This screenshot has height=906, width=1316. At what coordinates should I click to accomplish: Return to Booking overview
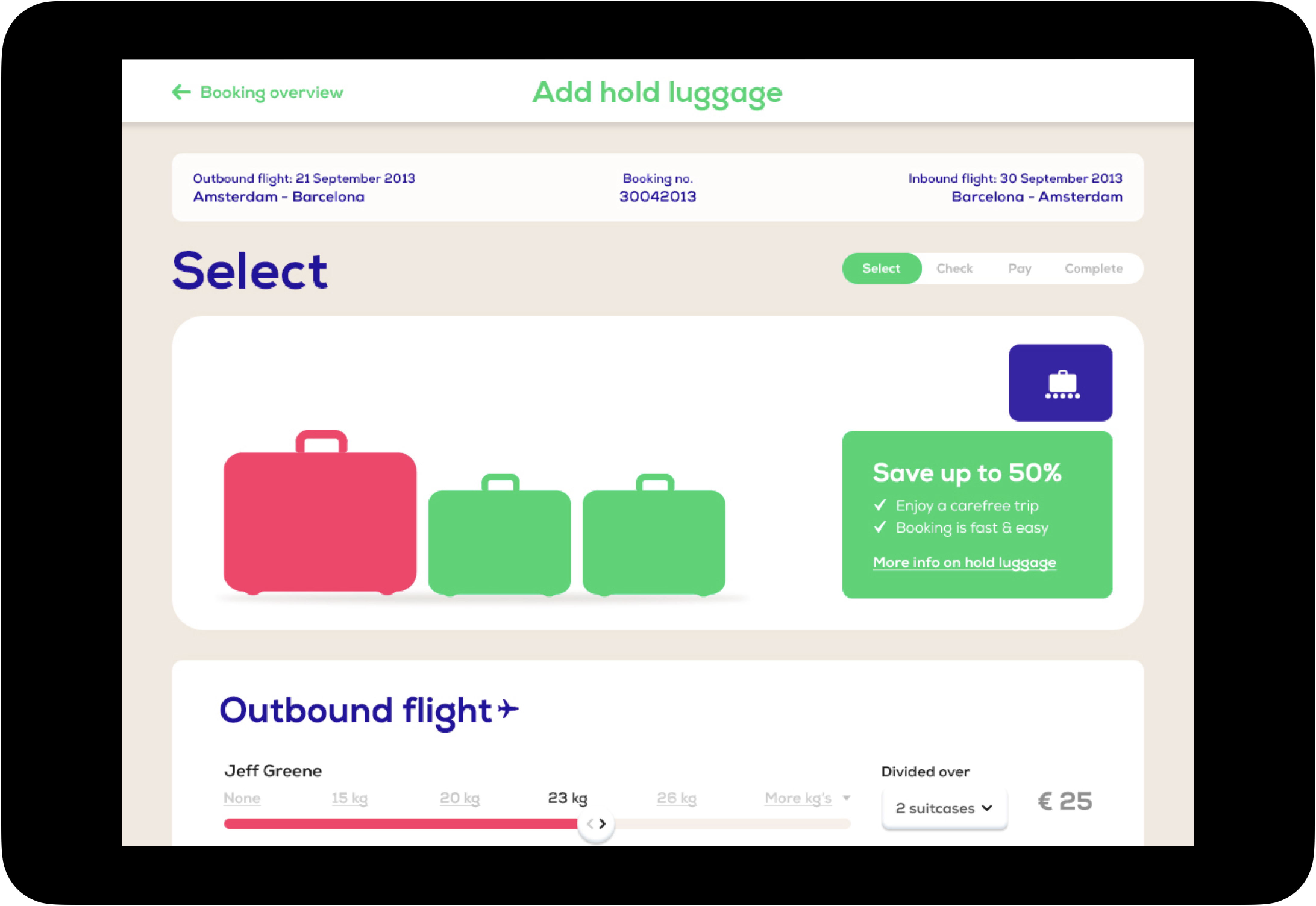[x=271, y=92]
